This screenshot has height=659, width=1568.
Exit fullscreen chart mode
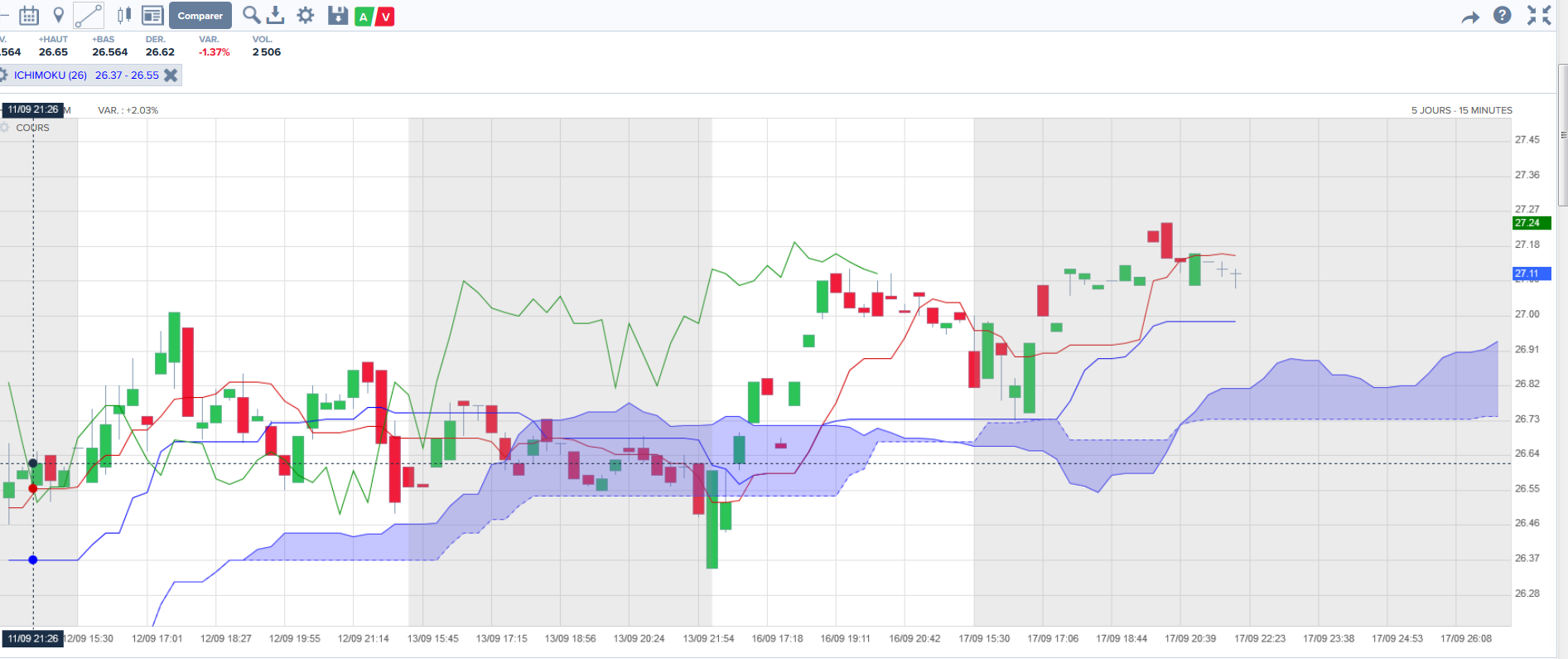click(1539, 15)
